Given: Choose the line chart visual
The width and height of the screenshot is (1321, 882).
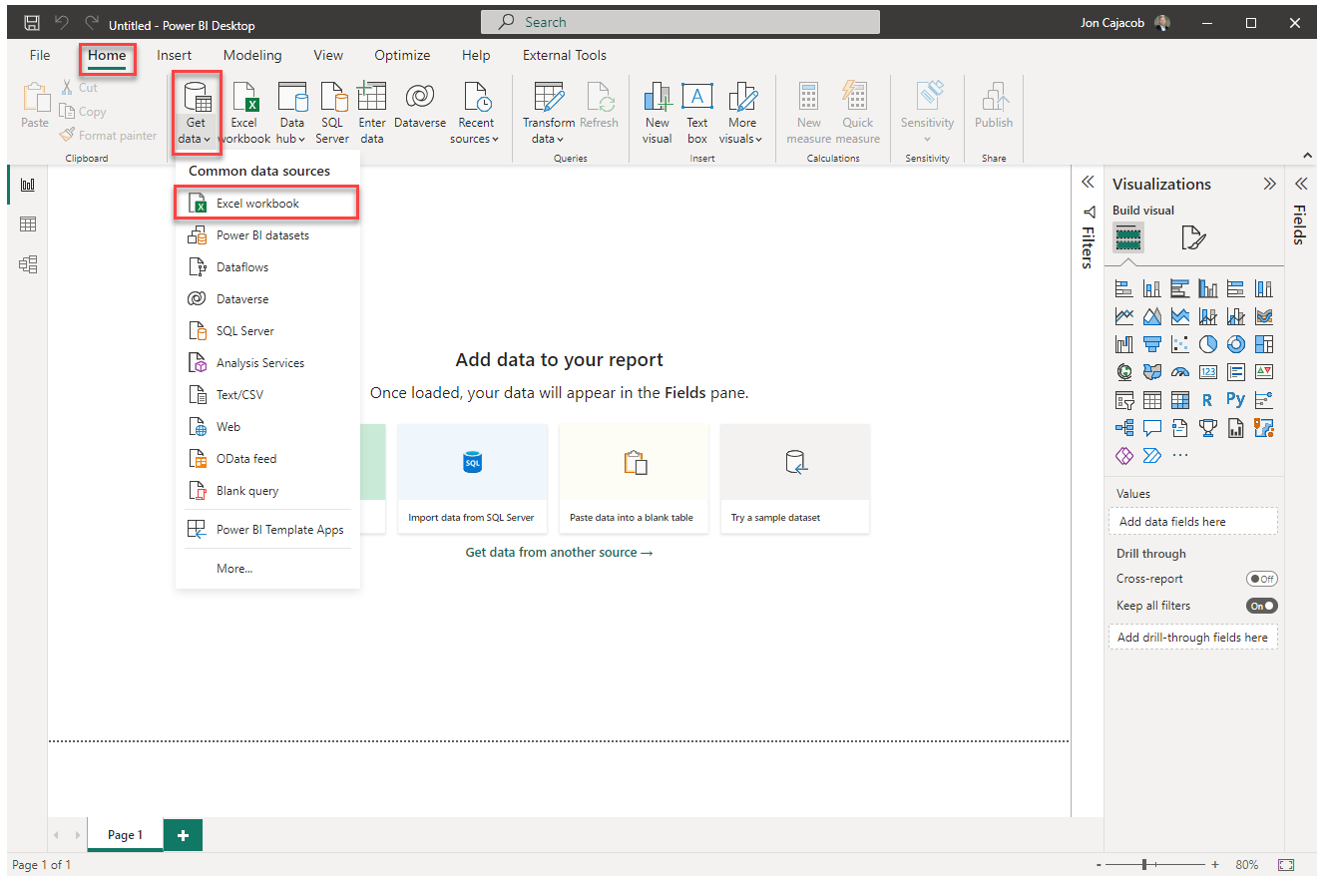Looking at the screenshot, I should (1124, 317).
